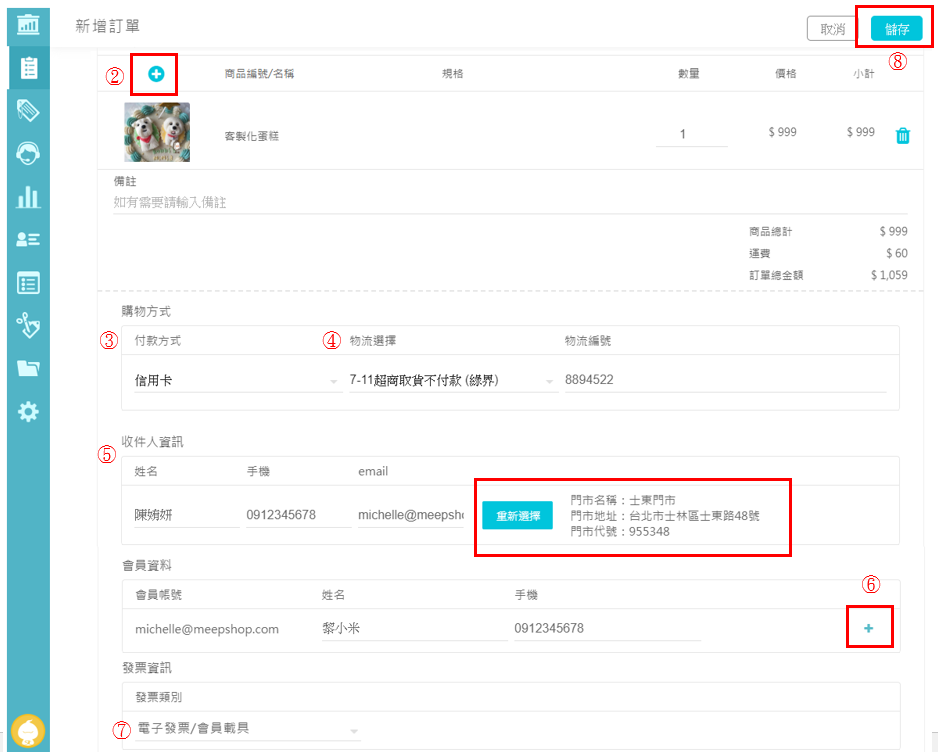Click the blue plus icon to add product
Screen dimensions: 938x752
156,74
